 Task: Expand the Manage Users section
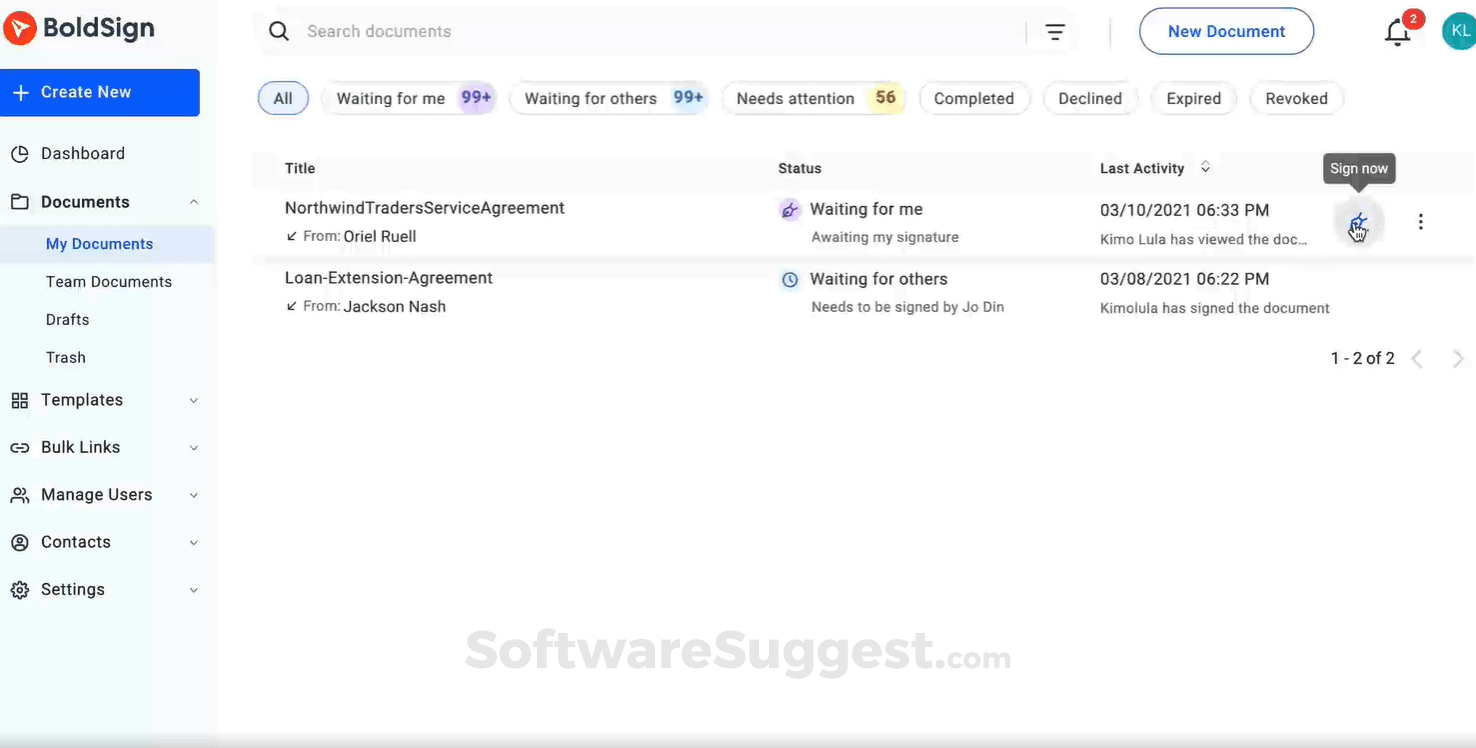coord(194,495)
